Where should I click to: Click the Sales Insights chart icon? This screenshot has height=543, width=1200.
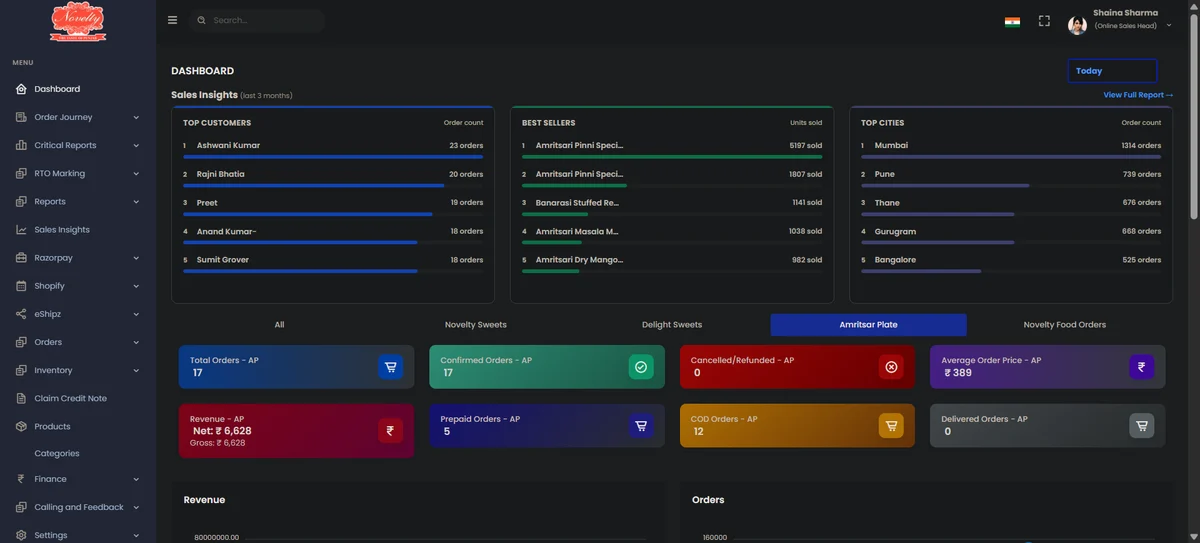coord(22,229)
